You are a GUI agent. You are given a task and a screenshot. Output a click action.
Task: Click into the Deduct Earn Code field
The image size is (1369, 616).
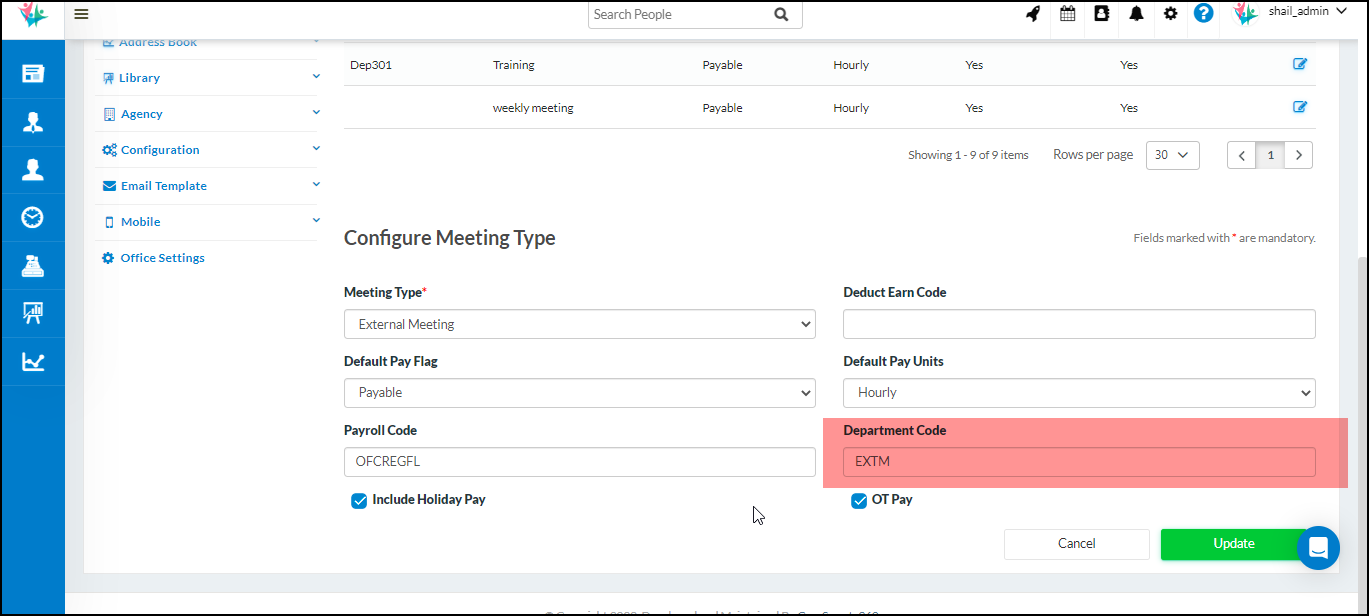(x=1078, y=324)
